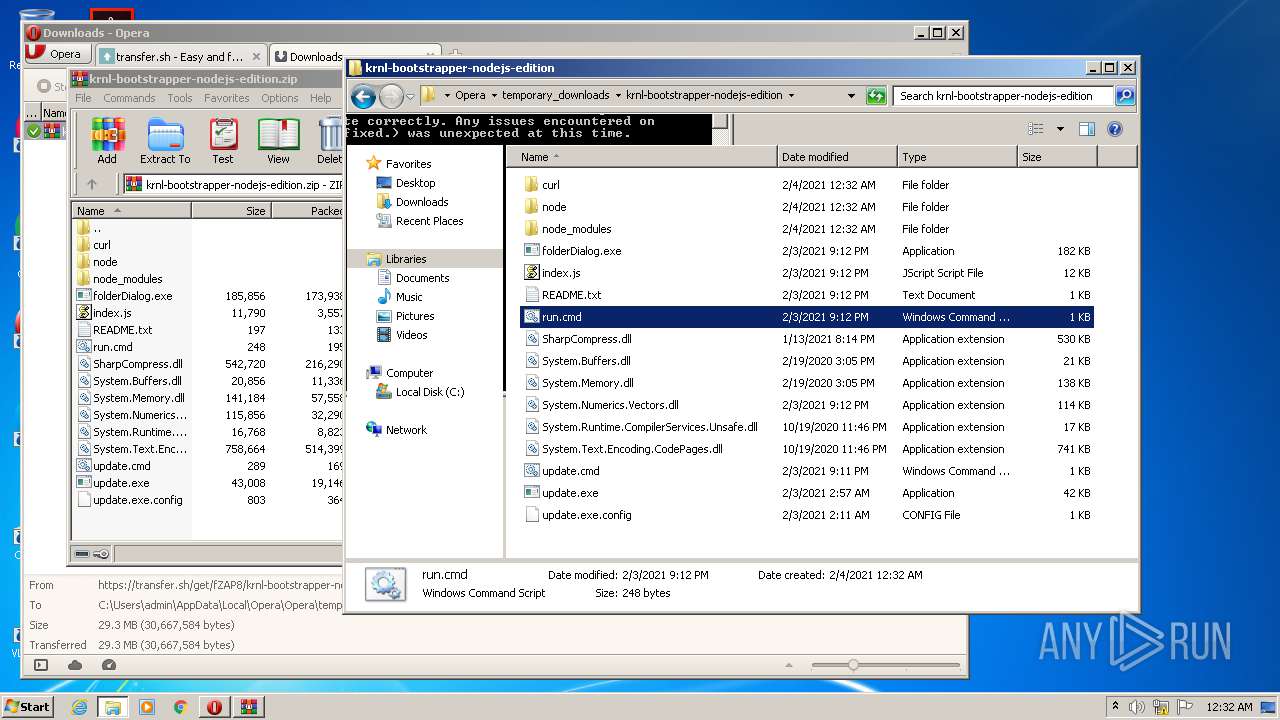Click the Explorer Forward navigation button
This screenshot has width=1280, height=720.
click(391, 96)
